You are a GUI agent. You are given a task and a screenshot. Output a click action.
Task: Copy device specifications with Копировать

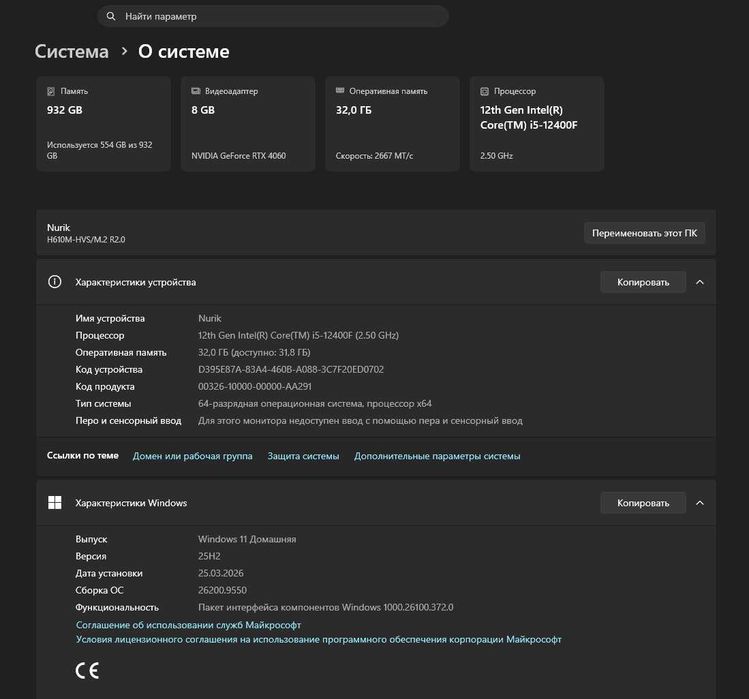click(x=643, y=282)
